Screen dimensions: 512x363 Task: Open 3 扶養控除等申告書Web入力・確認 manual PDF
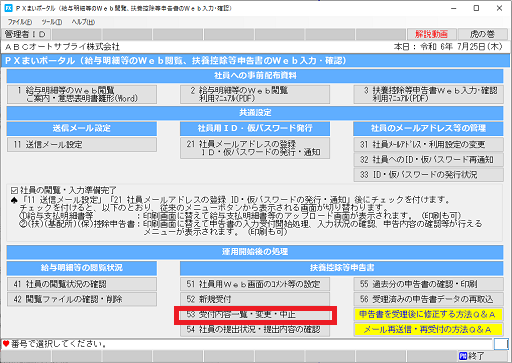[x=428, y=94]
